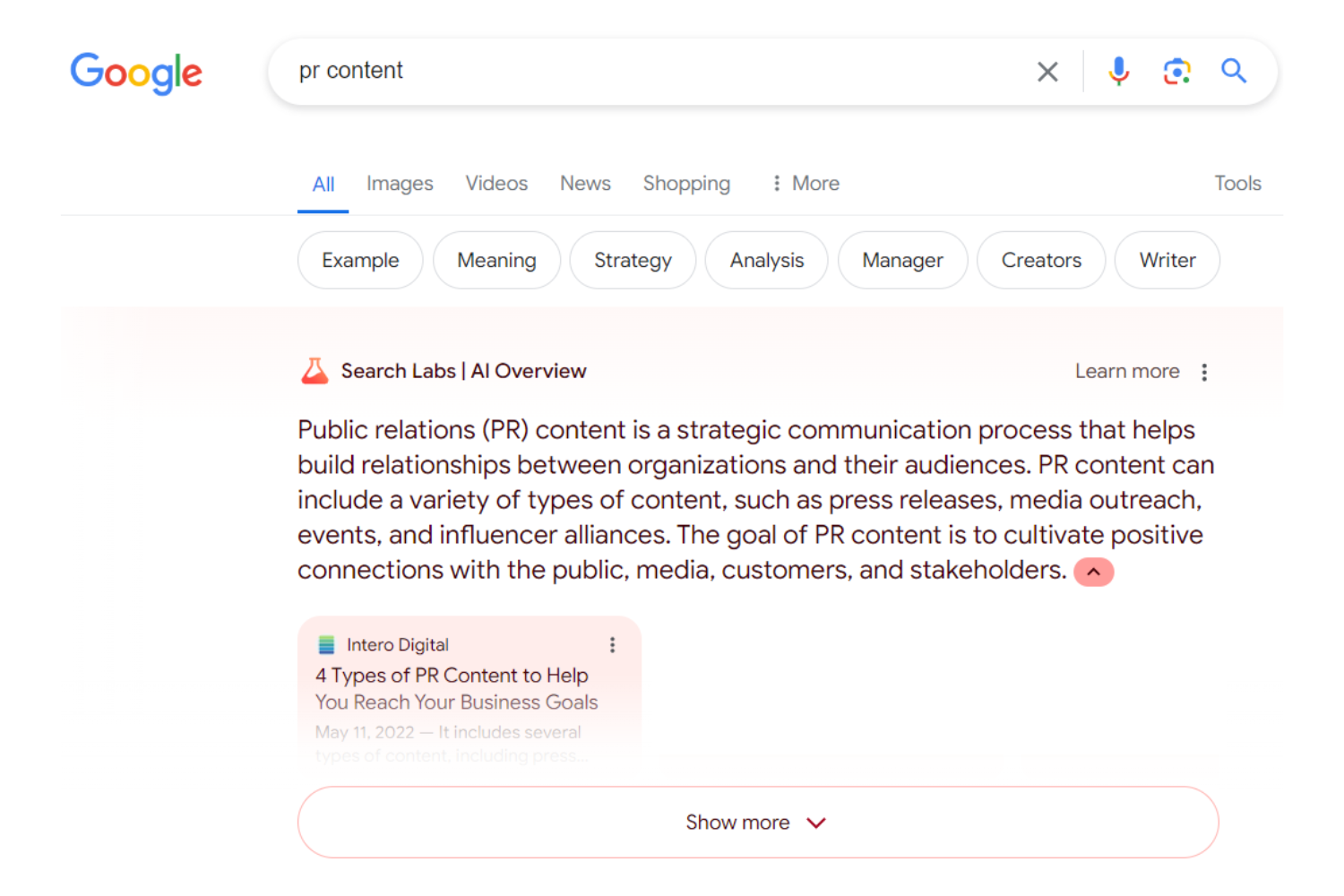Image resolution: width=1344 pixels, height=896 pixels.
Task: Open Google Lens image search
Action: (x=1176, y=71)
